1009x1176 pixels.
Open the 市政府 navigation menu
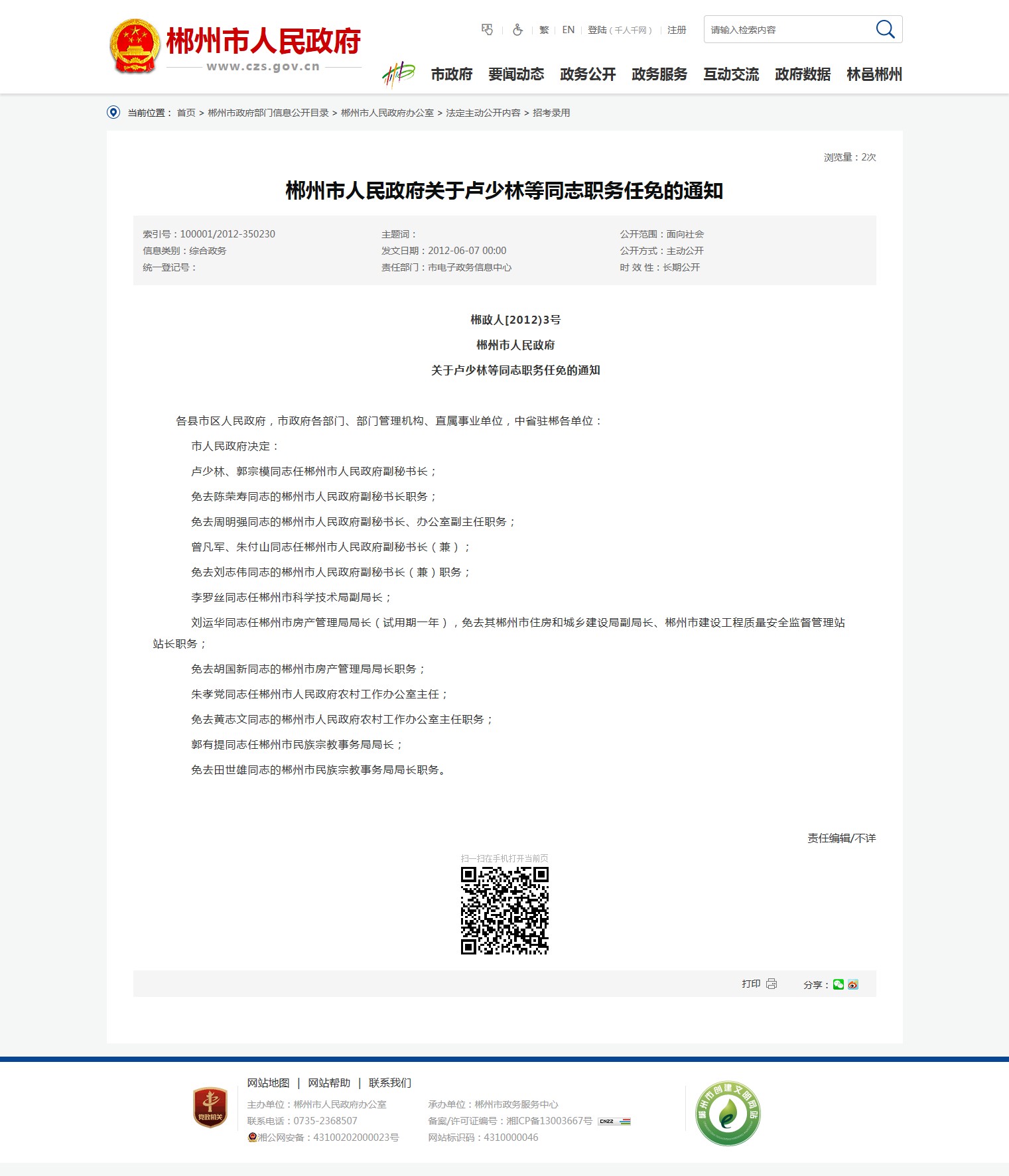pos(452,74)
